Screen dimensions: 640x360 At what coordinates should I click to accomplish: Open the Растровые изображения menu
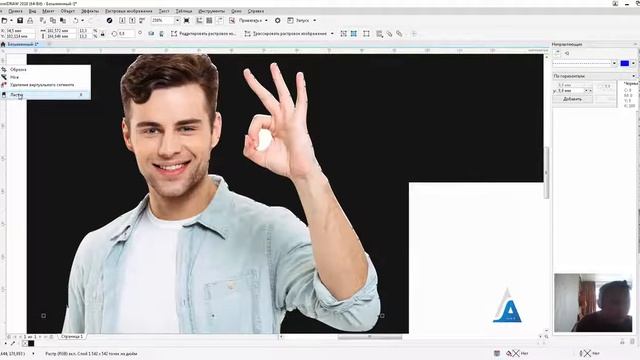point(129,11)
